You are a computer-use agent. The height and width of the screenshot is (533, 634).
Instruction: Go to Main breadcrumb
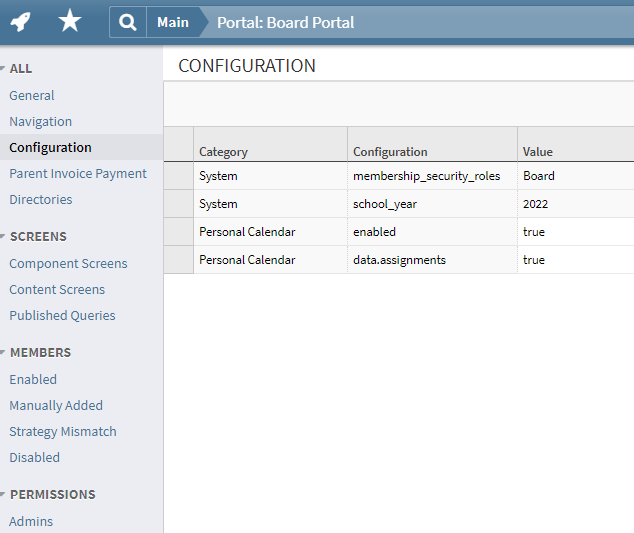click(x=173, y=22)
